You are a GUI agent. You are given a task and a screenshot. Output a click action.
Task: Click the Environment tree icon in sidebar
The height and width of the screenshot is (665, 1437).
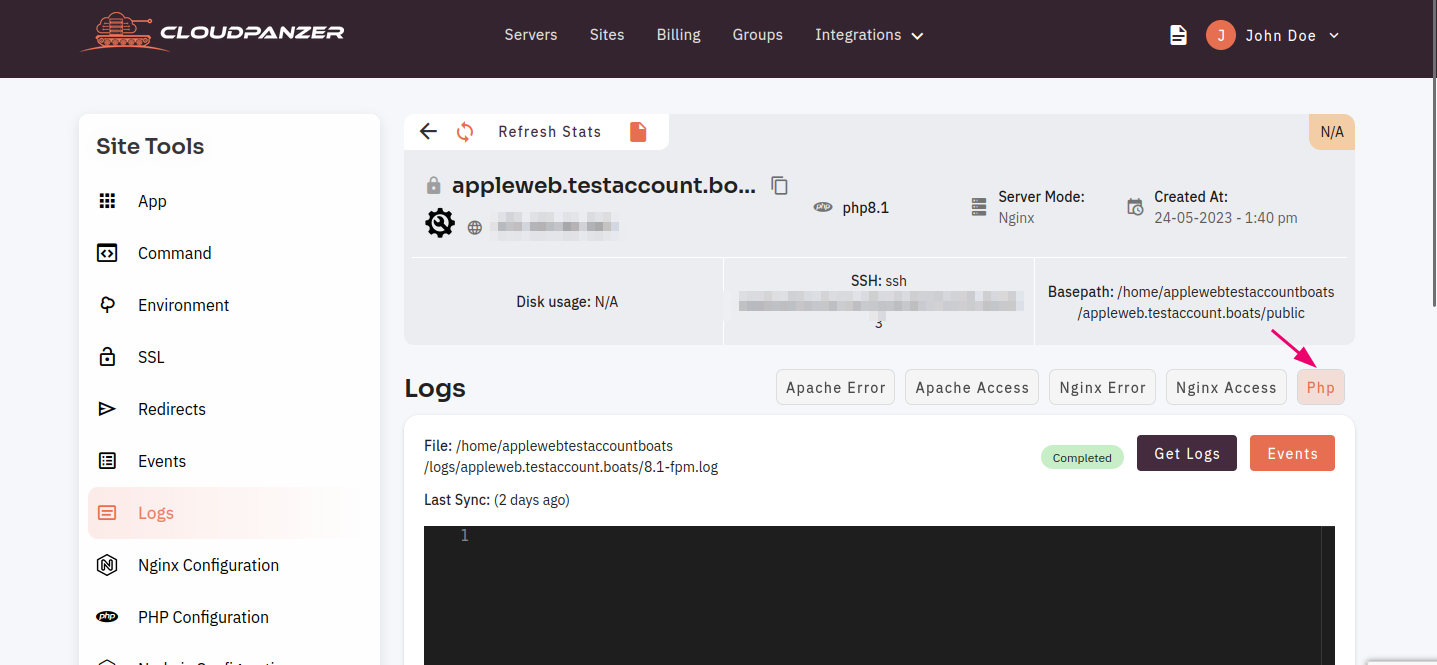coord(107,305)
